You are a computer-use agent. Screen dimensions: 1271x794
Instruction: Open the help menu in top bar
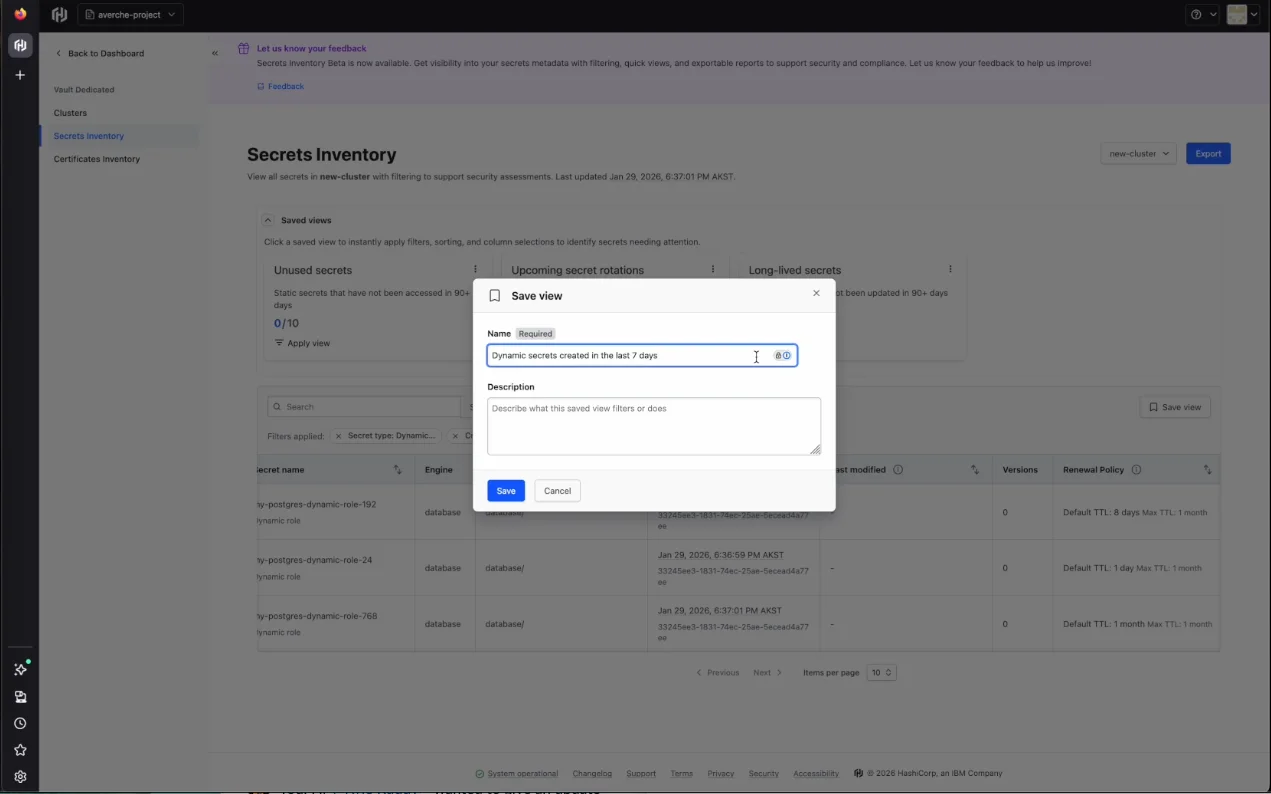1202,15
